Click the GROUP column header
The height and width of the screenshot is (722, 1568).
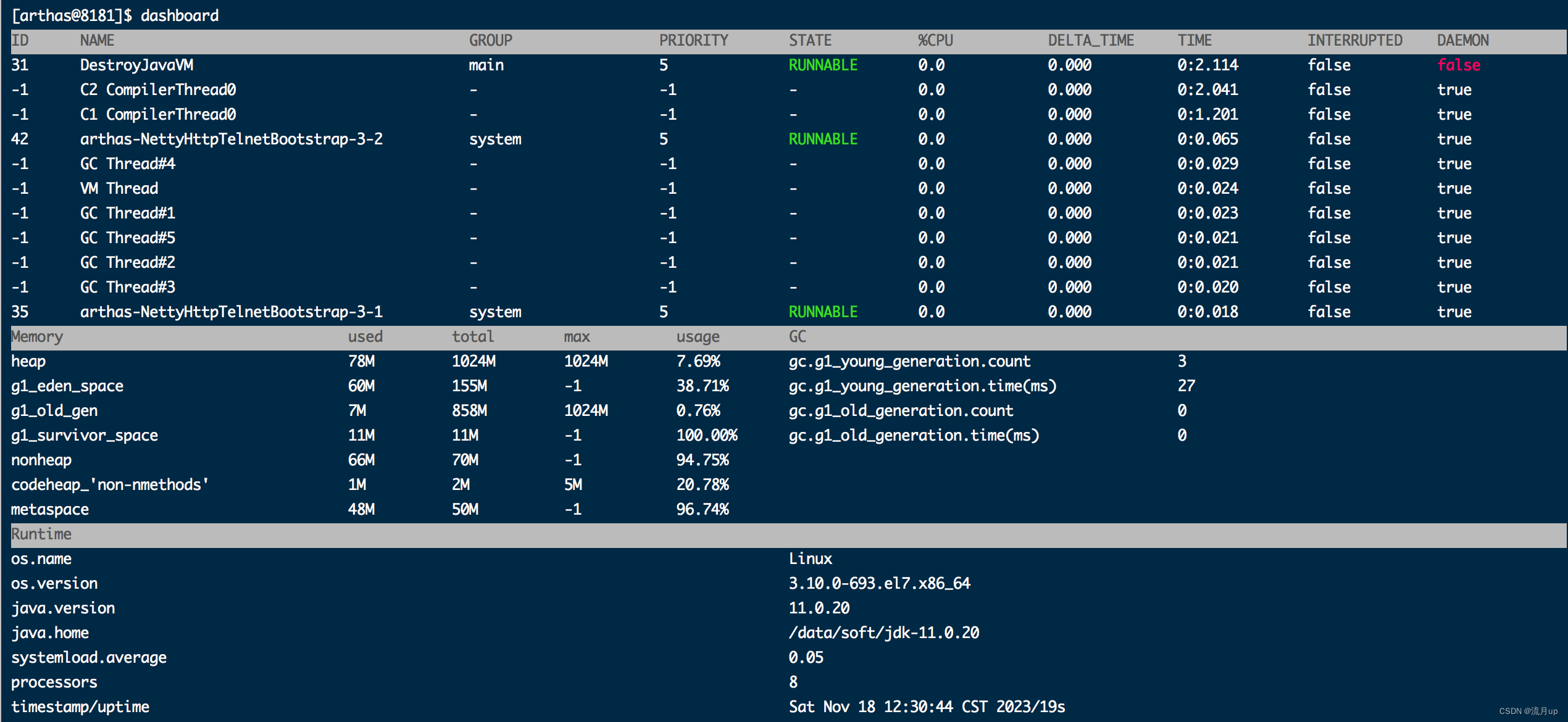coord(491,40)
